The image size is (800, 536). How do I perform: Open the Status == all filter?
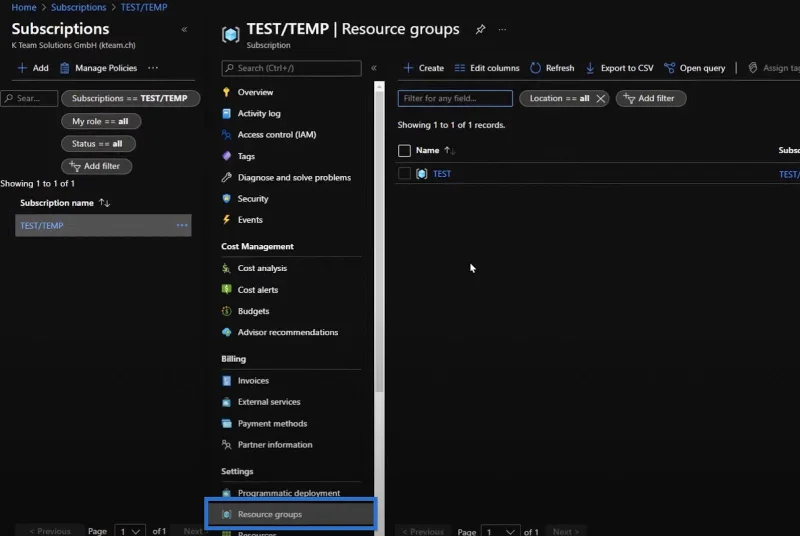click(98, 144)
